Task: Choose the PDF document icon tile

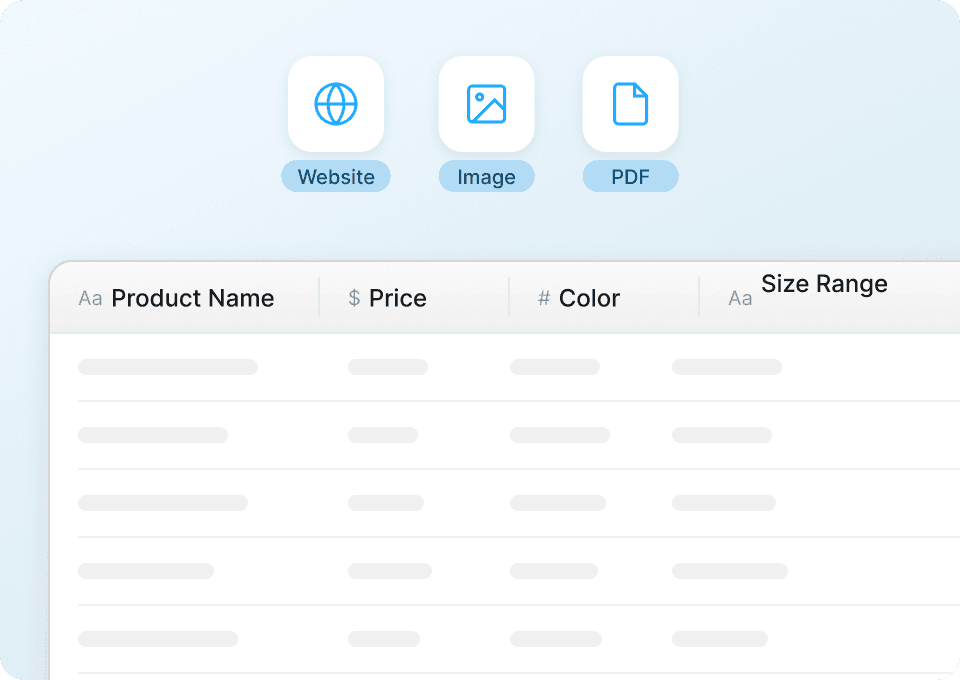Action: coord(630,104)
